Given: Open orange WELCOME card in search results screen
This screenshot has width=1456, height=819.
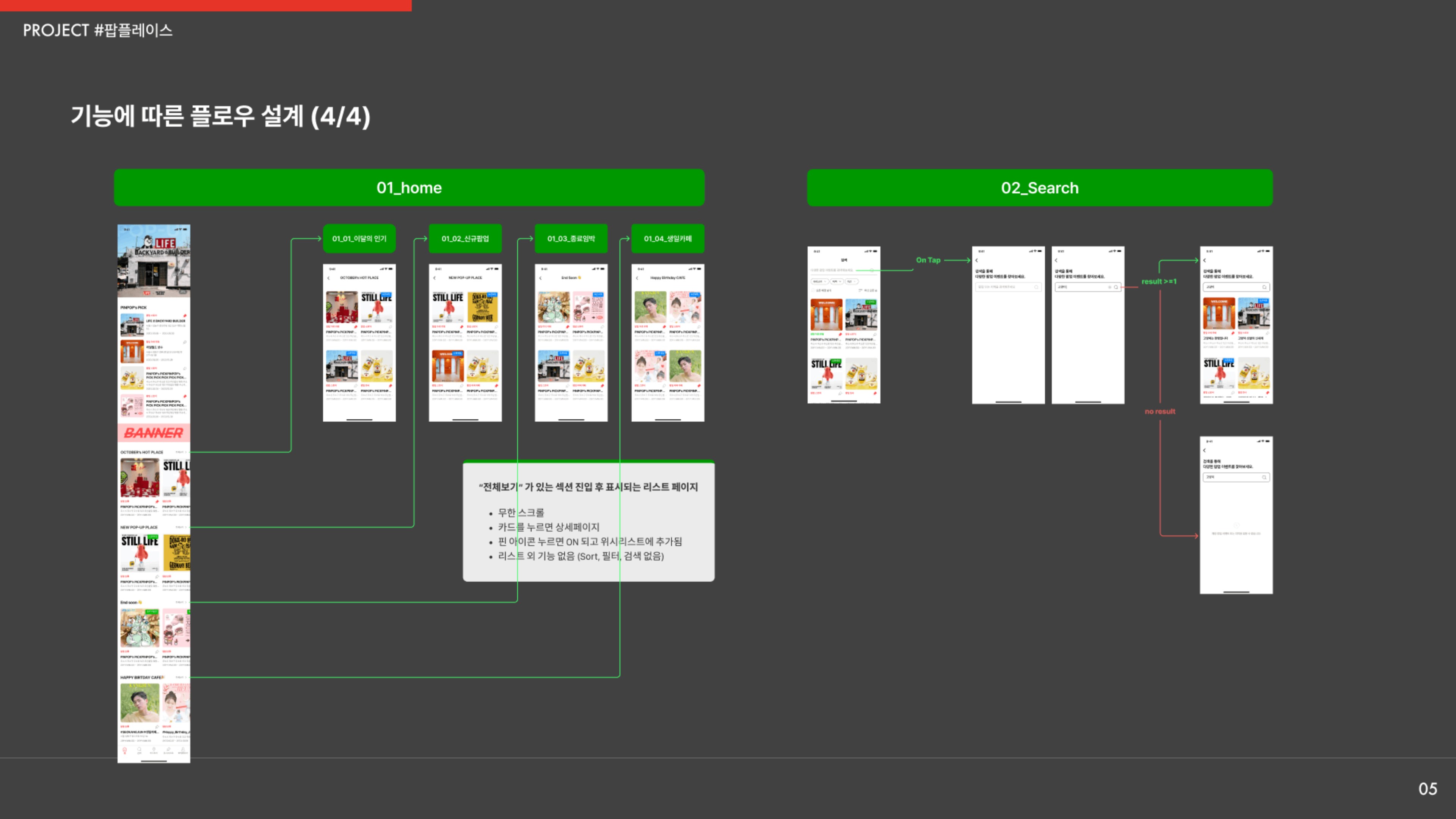Looking at the screenshot, I should pos(1219,314).
